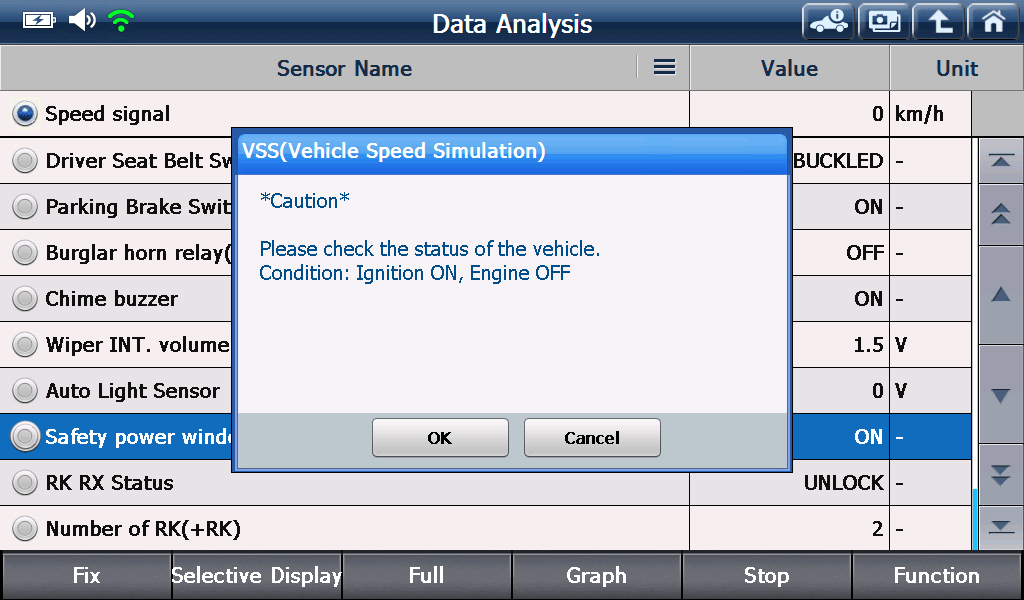Jump to top of sensor list

(x=1000, y=160)
